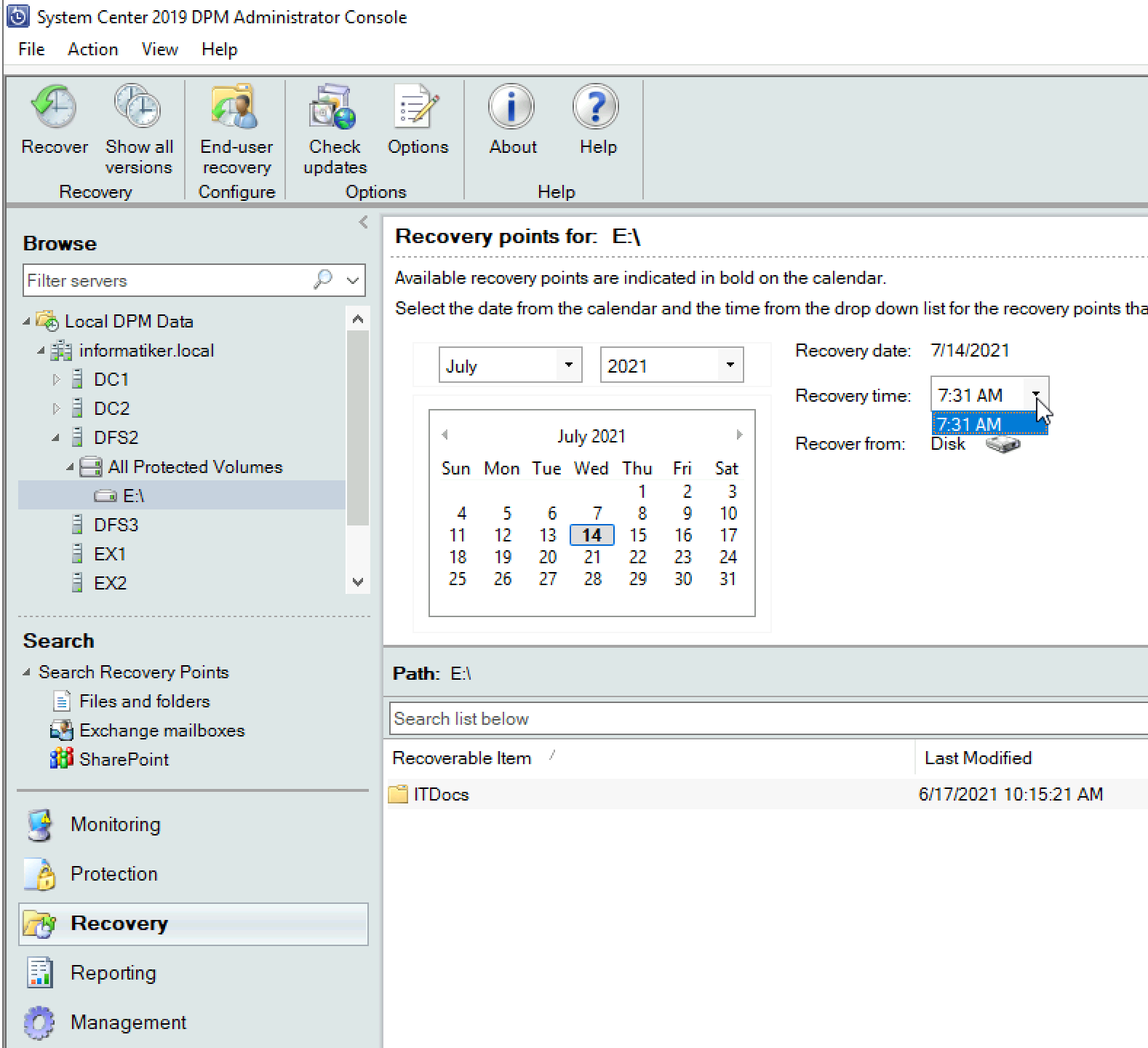1148x1048 pixels.
Task: Expand the DC1 server node
Action: coord(56,379)
